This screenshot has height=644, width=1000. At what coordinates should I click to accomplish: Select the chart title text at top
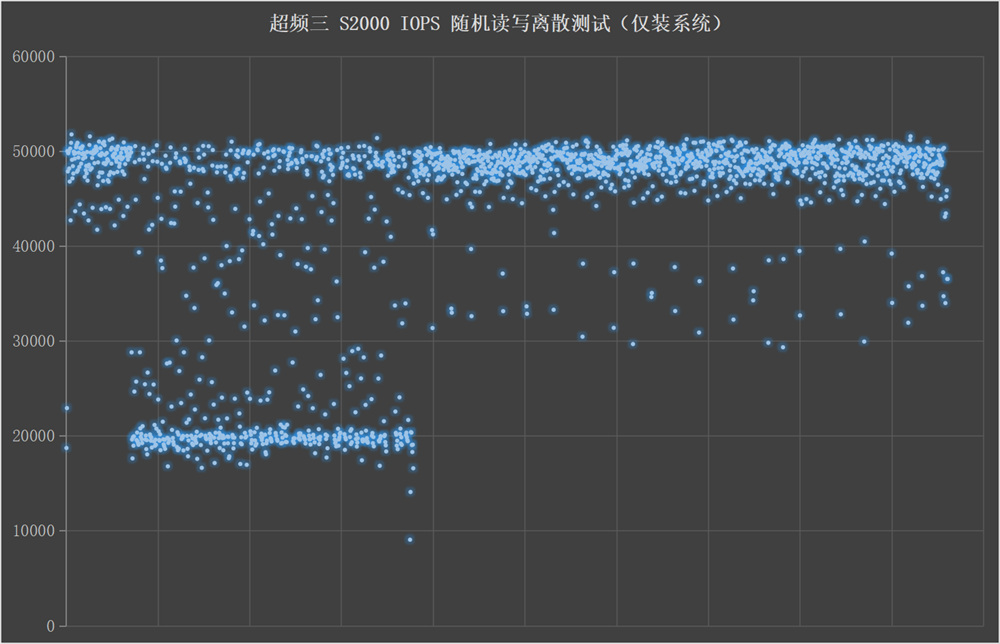point(496,24)
